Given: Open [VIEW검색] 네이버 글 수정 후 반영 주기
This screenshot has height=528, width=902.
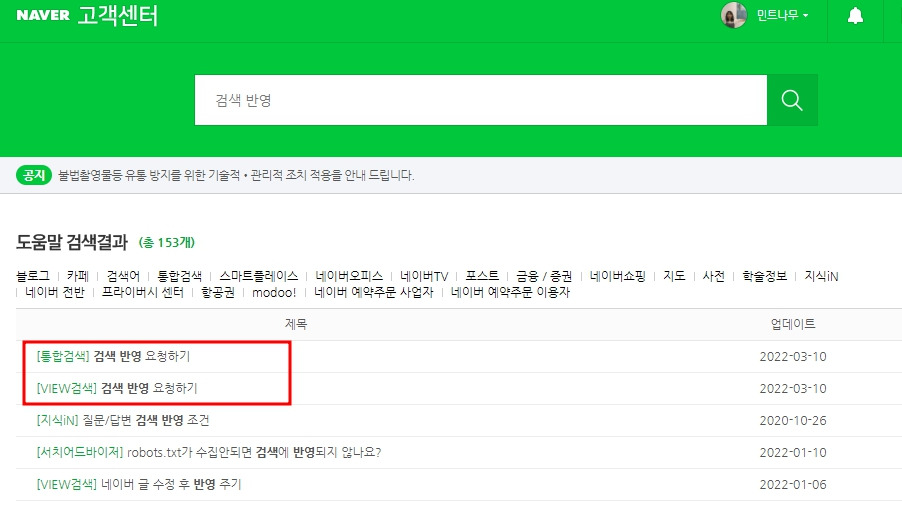Looking at the screenshot, I should click(139, 485).
